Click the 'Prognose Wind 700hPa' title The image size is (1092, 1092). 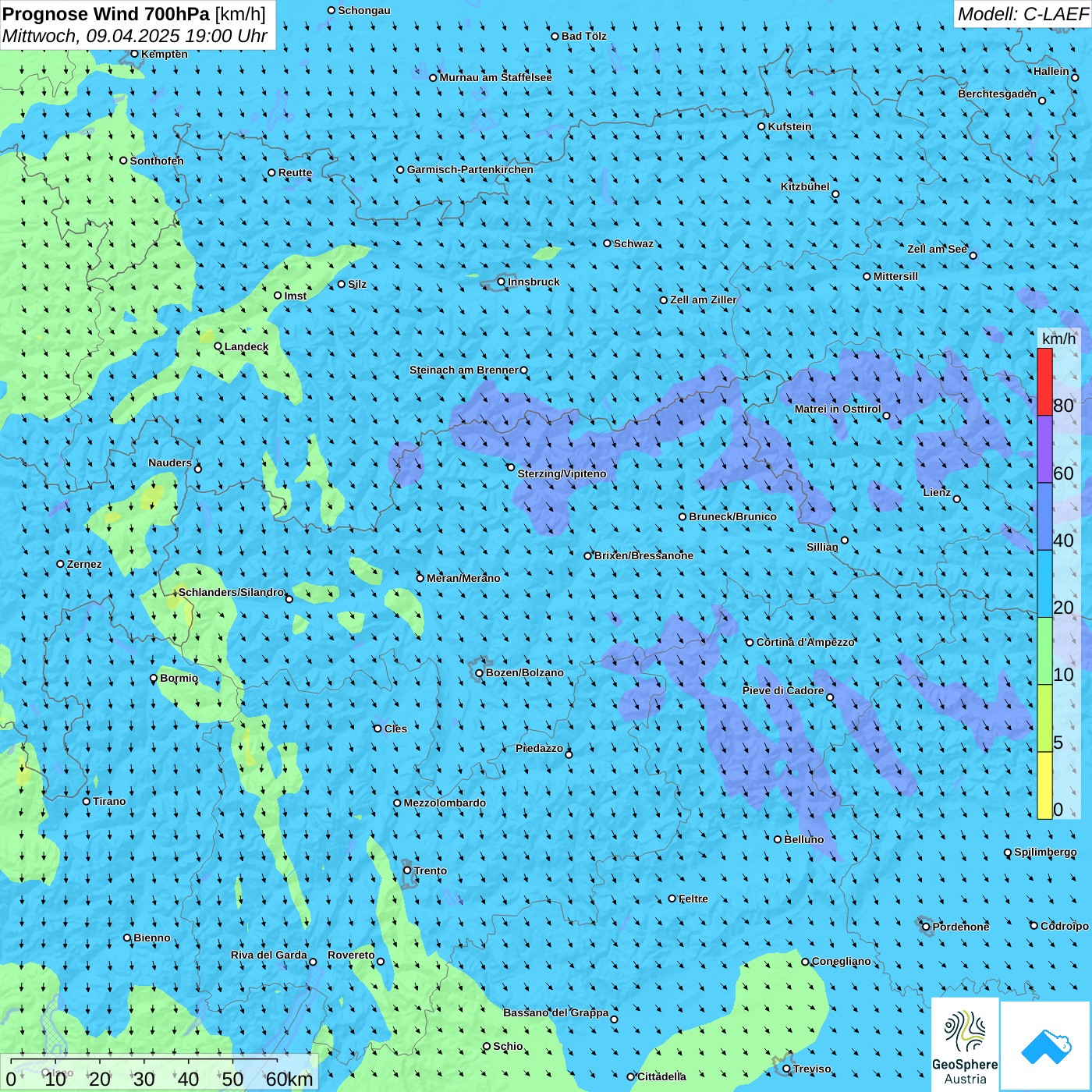tap(107, 14)
